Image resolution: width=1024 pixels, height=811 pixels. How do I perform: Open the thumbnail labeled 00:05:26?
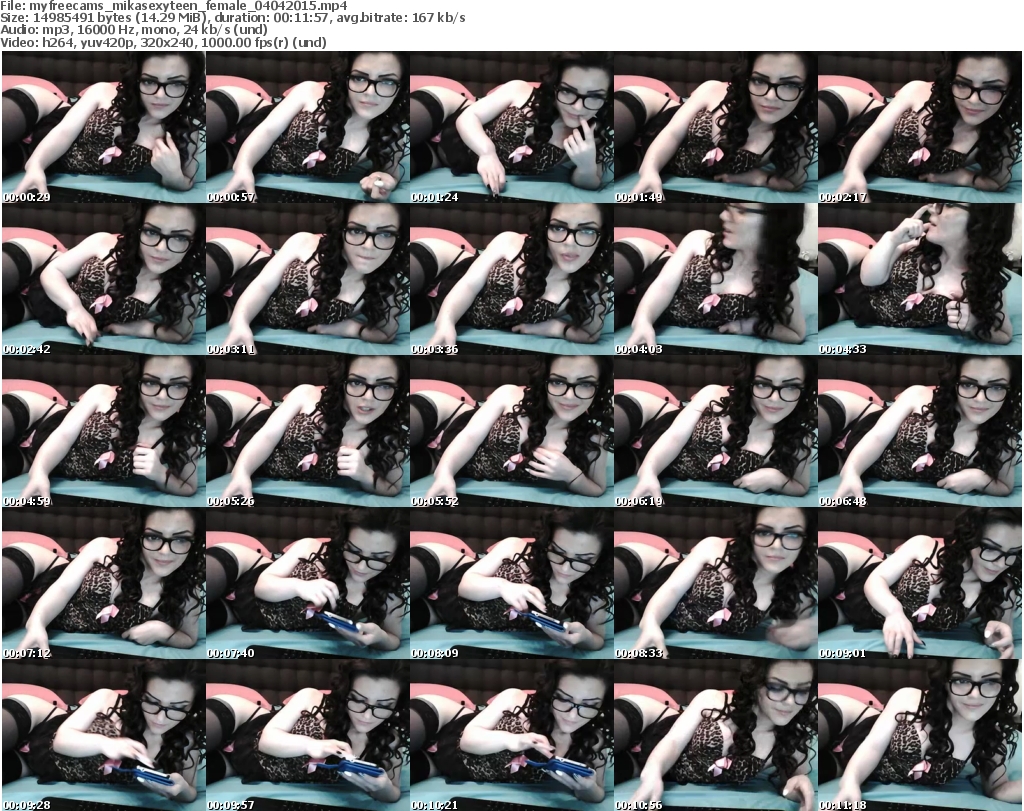pyautogui.click(x=307, y=431)
